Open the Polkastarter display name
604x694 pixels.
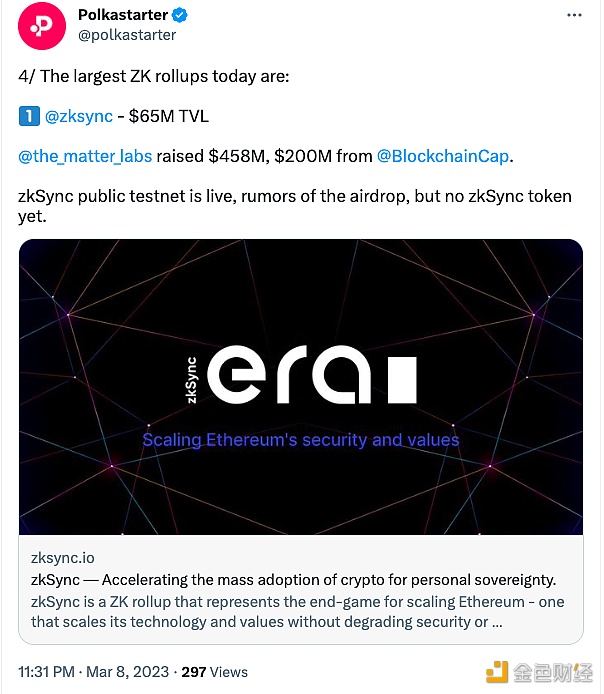(x=124, y=16)
